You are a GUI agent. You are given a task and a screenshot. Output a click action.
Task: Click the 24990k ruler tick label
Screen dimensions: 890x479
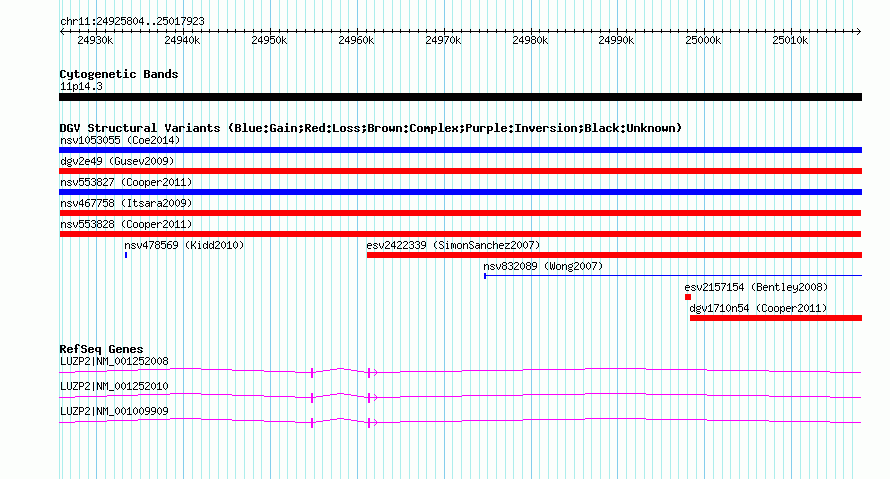(616, 41)
